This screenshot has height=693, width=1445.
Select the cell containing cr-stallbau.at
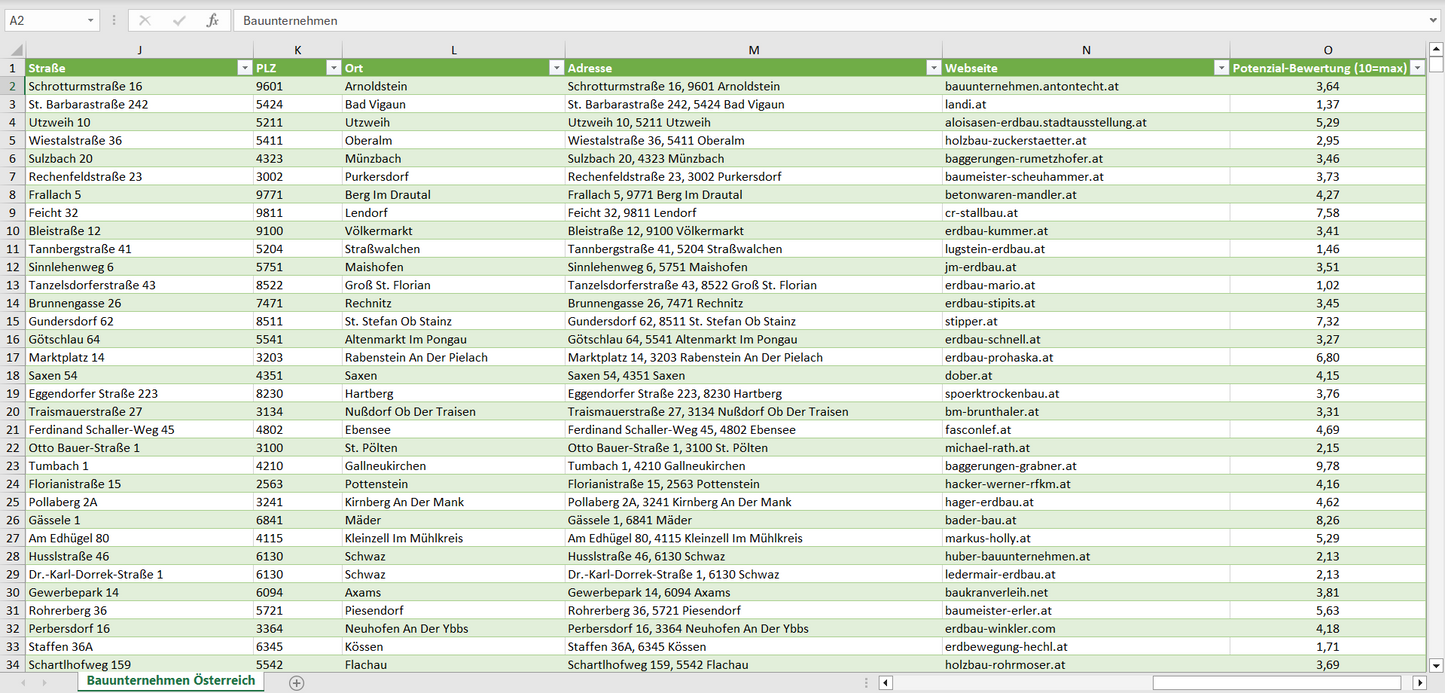(981, 213)
